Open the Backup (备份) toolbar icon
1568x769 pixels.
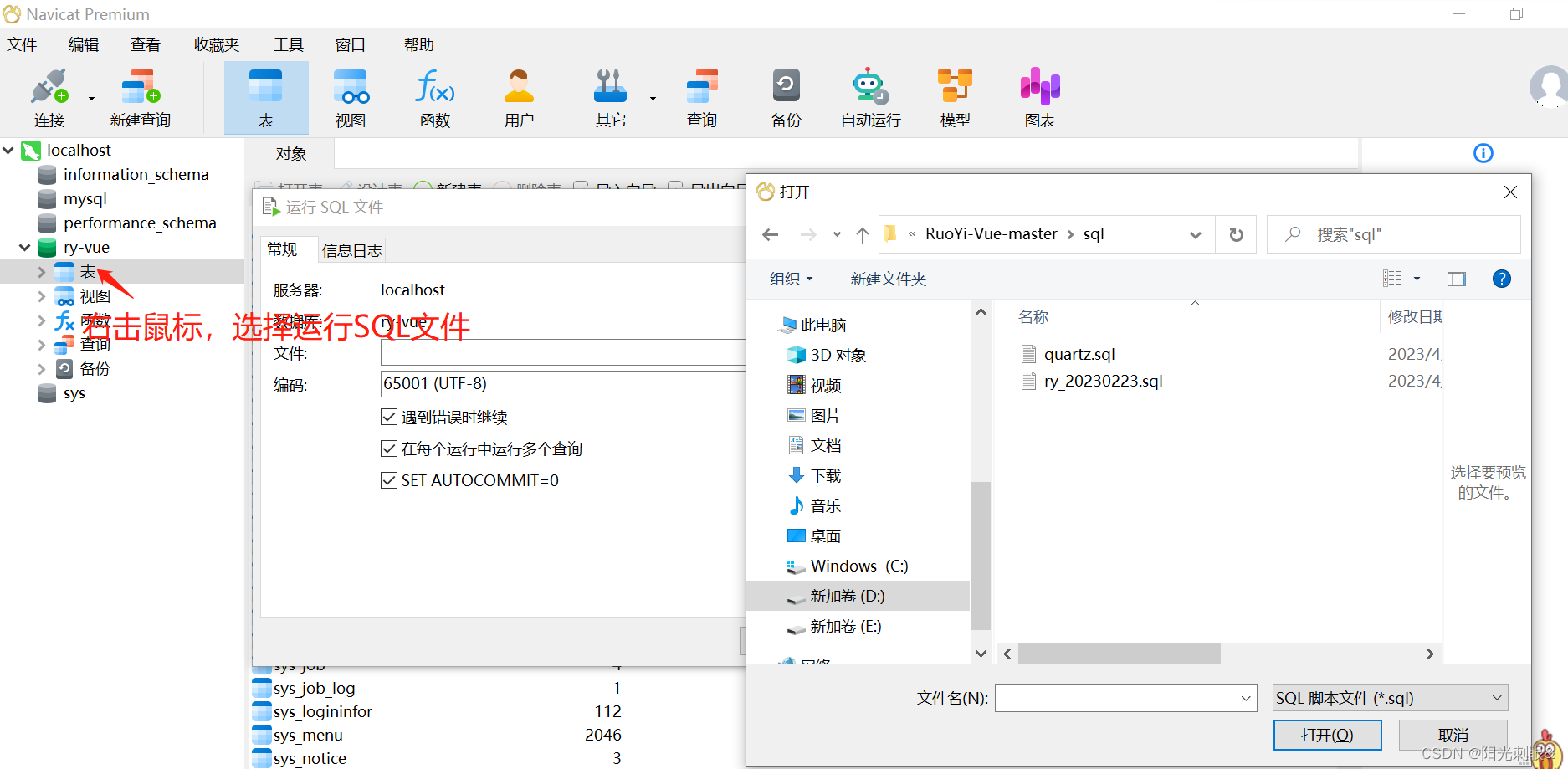coord(786,98)
